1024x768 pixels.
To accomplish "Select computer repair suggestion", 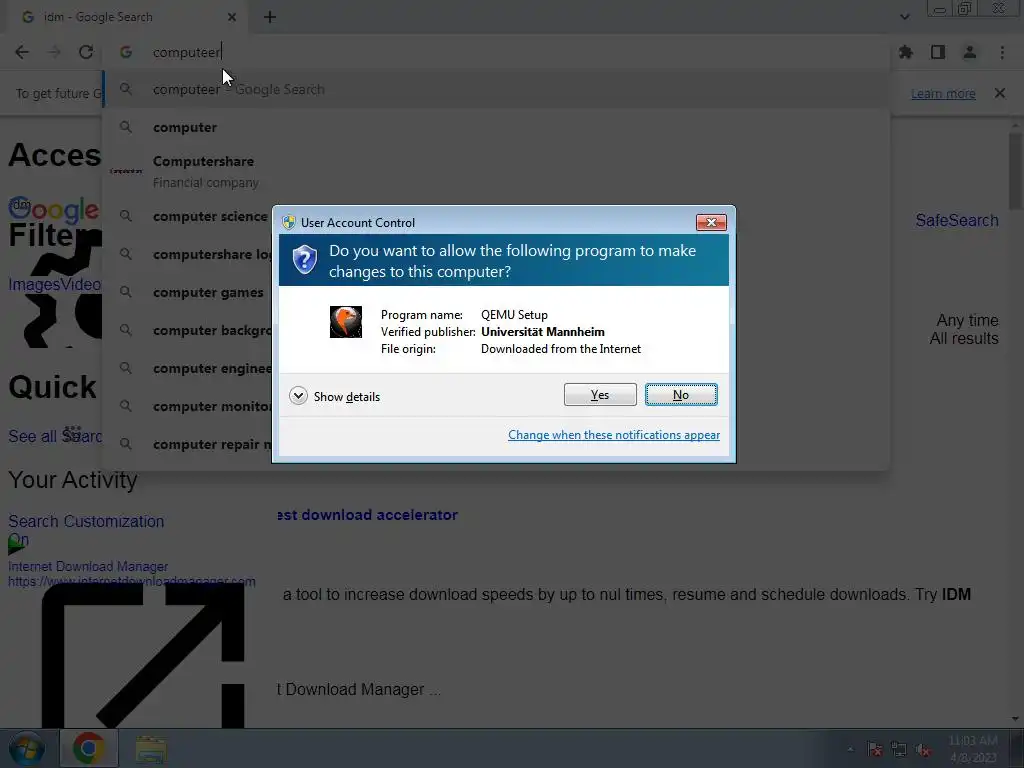I will tap(189, 444).
